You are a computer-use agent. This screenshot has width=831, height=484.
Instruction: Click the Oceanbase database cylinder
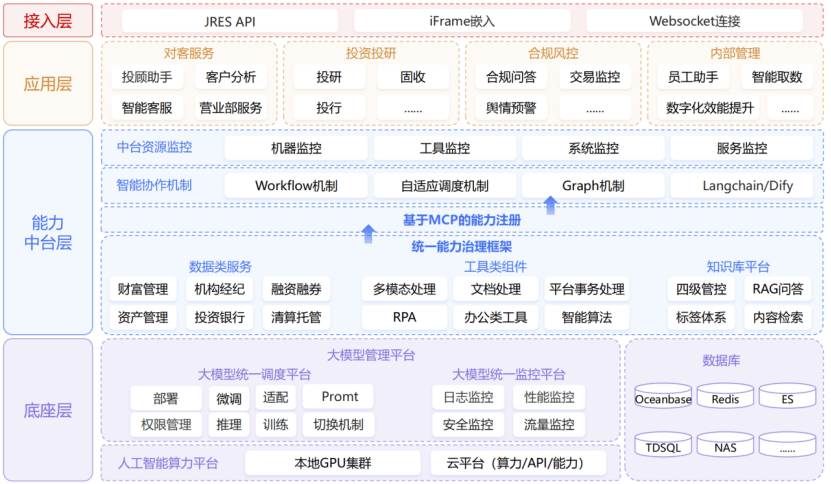pyautogui.click(x=663, y=399)
